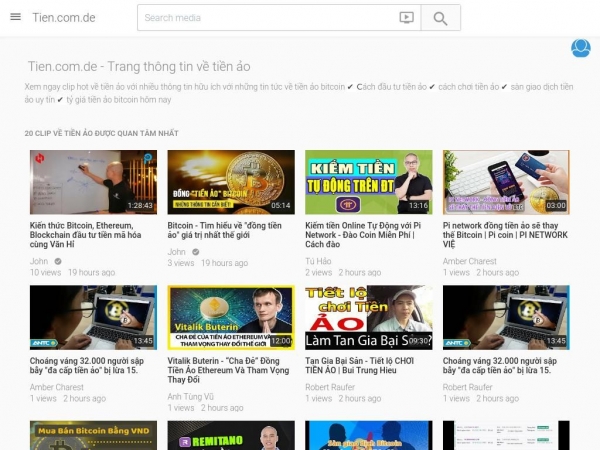Open title Kiến thức Bitcoin, Ethereum, Blockchain
600x450 pixels.
(86, 235)
